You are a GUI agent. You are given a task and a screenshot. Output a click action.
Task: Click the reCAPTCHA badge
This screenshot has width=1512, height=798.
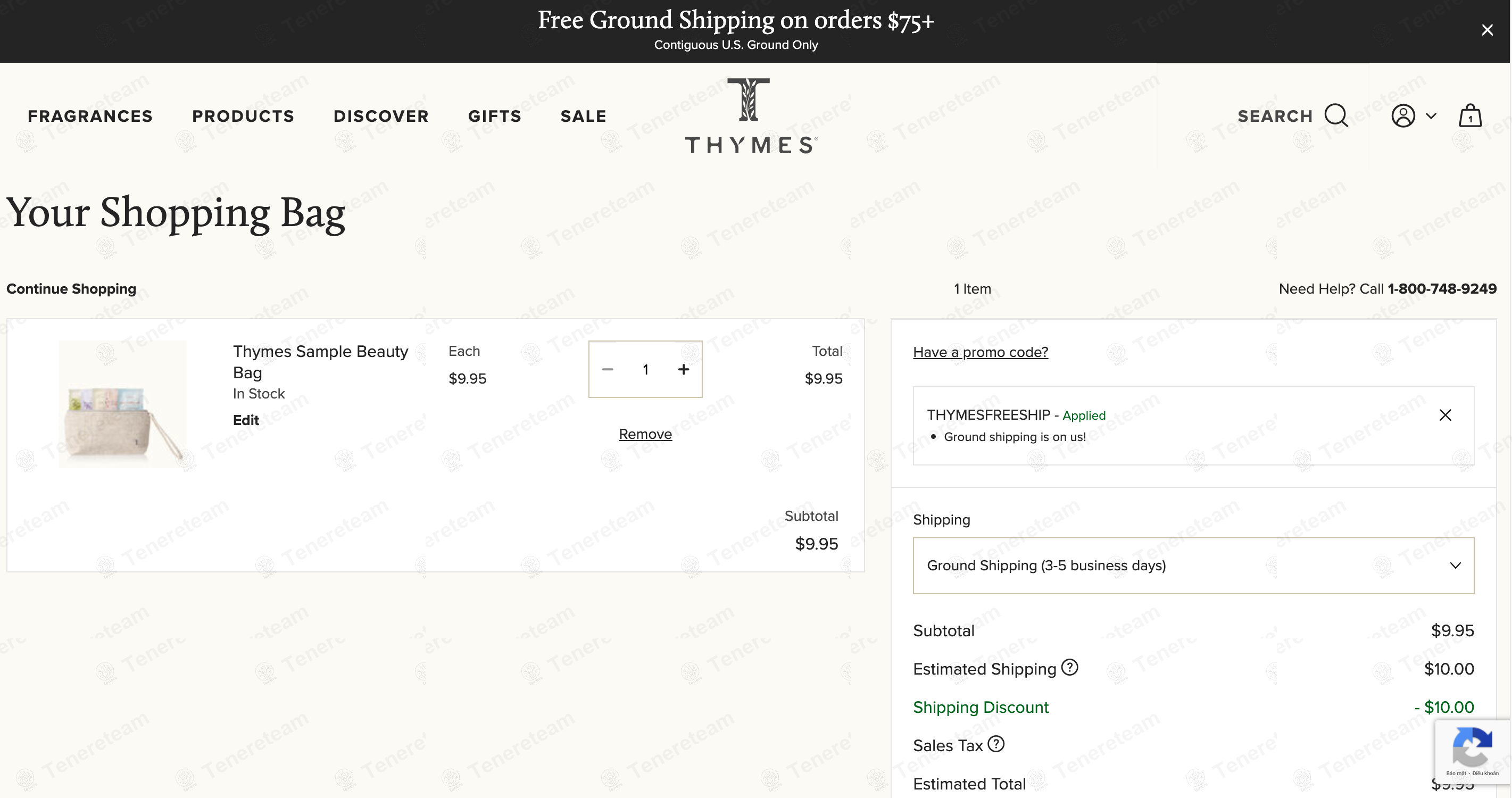(1472, 752)
